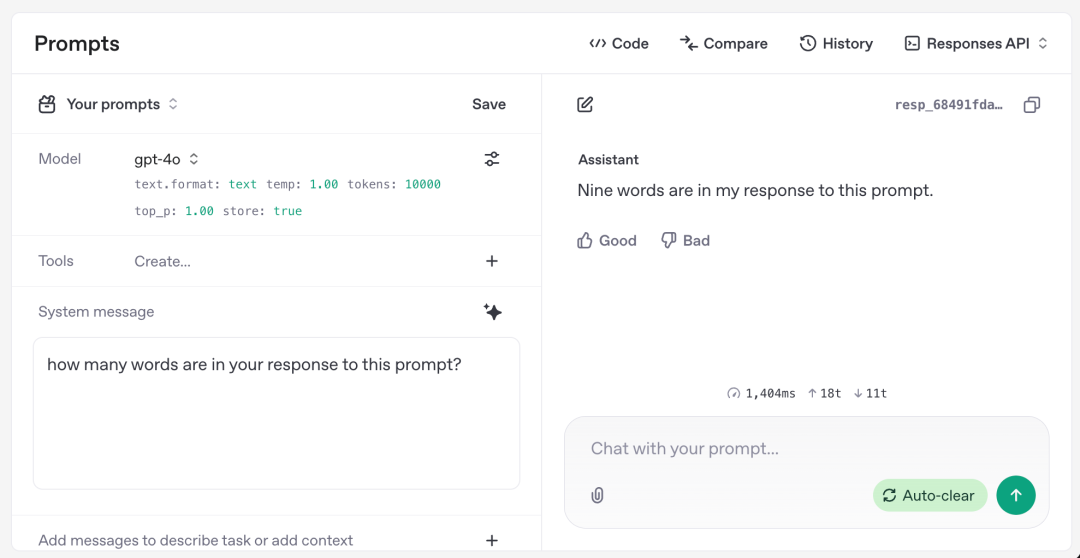Screen dimensions: 1080x558
Task: Click the sparkle generate system message icon
Action: (492, 312)
